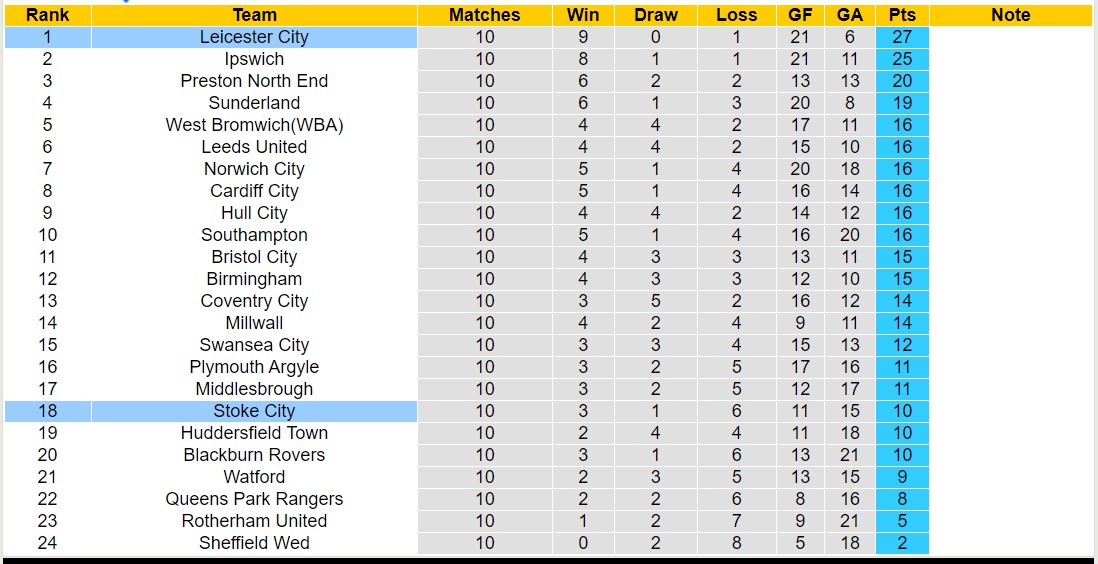
Task: Select the Loss column header
Action: 737,15
